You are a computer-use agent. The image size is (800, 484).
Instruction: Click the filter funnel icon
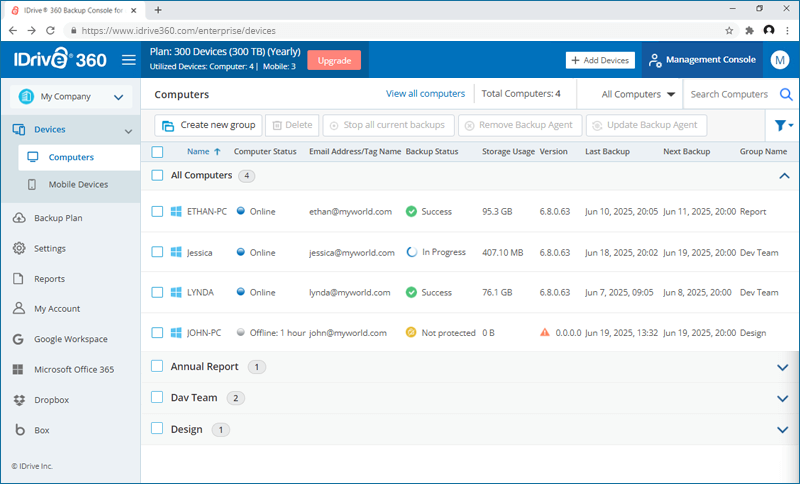coord(781,126)
